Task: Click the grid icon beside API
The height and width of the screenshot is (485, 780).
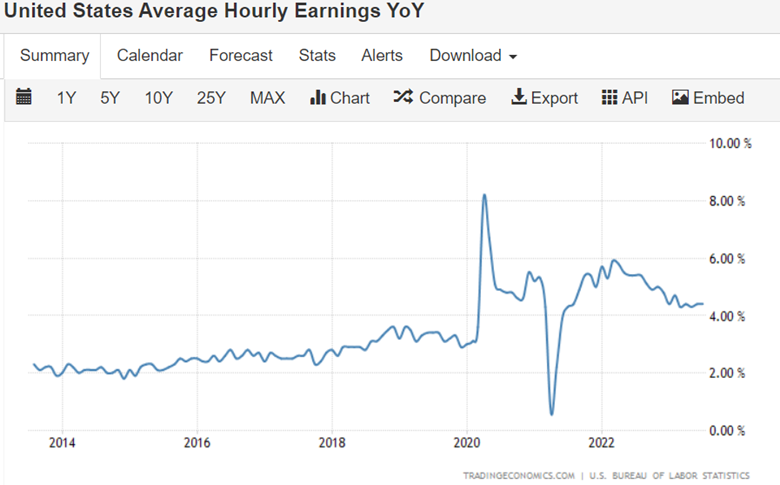Action: pyautogui.click(x=609, y=97)
